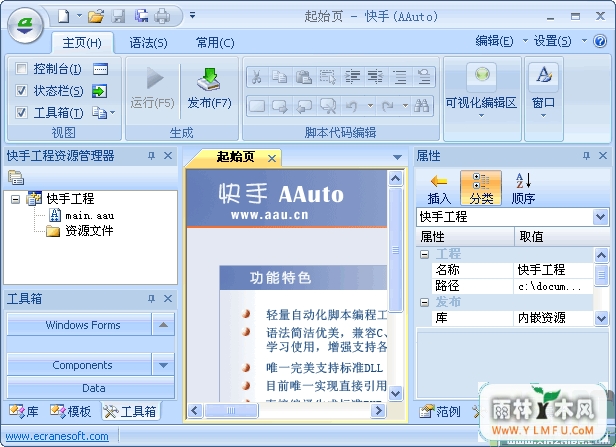This screenshot has width=616, height=447.
Task: Click the project manager toolbar icon
Action: [x=16, y=178]
